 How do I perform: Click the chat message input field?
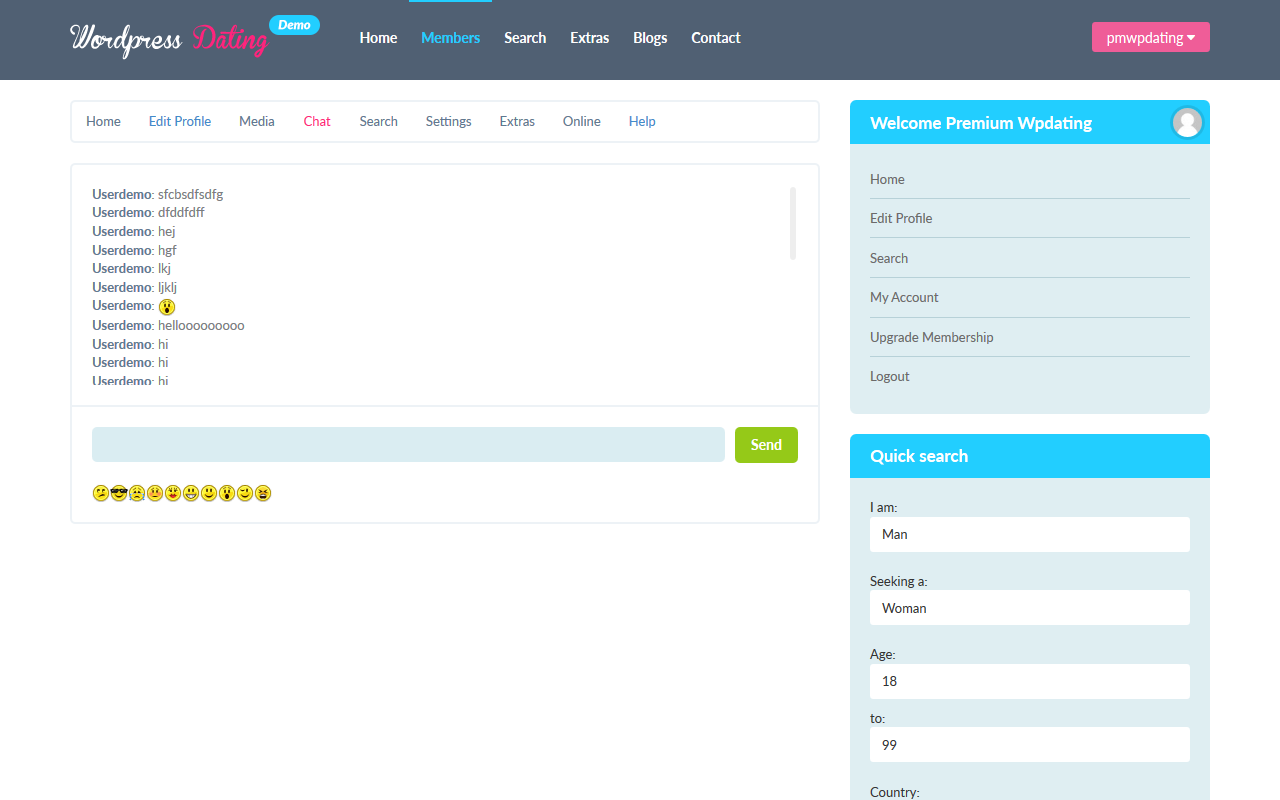(x=408, y=445)
